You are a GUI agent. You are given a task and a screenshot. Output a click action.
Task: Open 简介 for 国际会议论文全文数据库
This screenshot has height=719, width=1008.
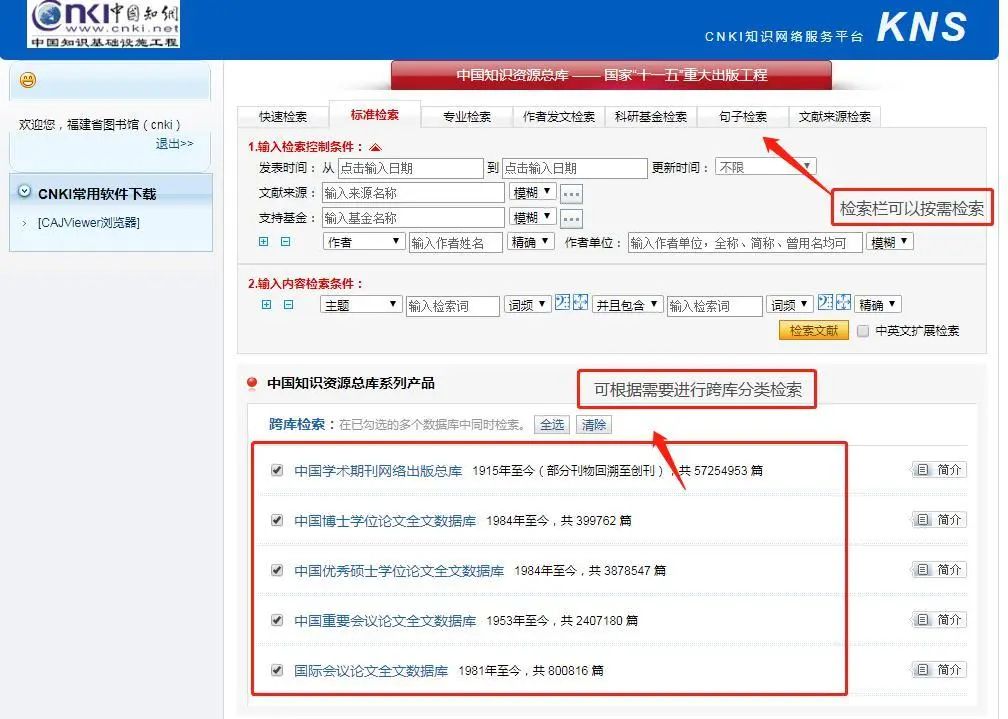939,670
